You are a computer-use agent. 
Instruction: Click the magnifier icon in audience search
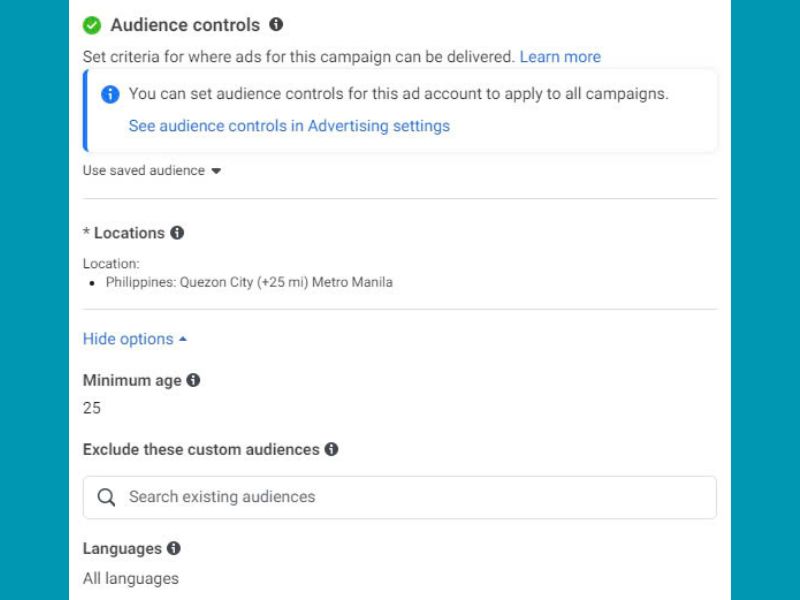(106, 497)
